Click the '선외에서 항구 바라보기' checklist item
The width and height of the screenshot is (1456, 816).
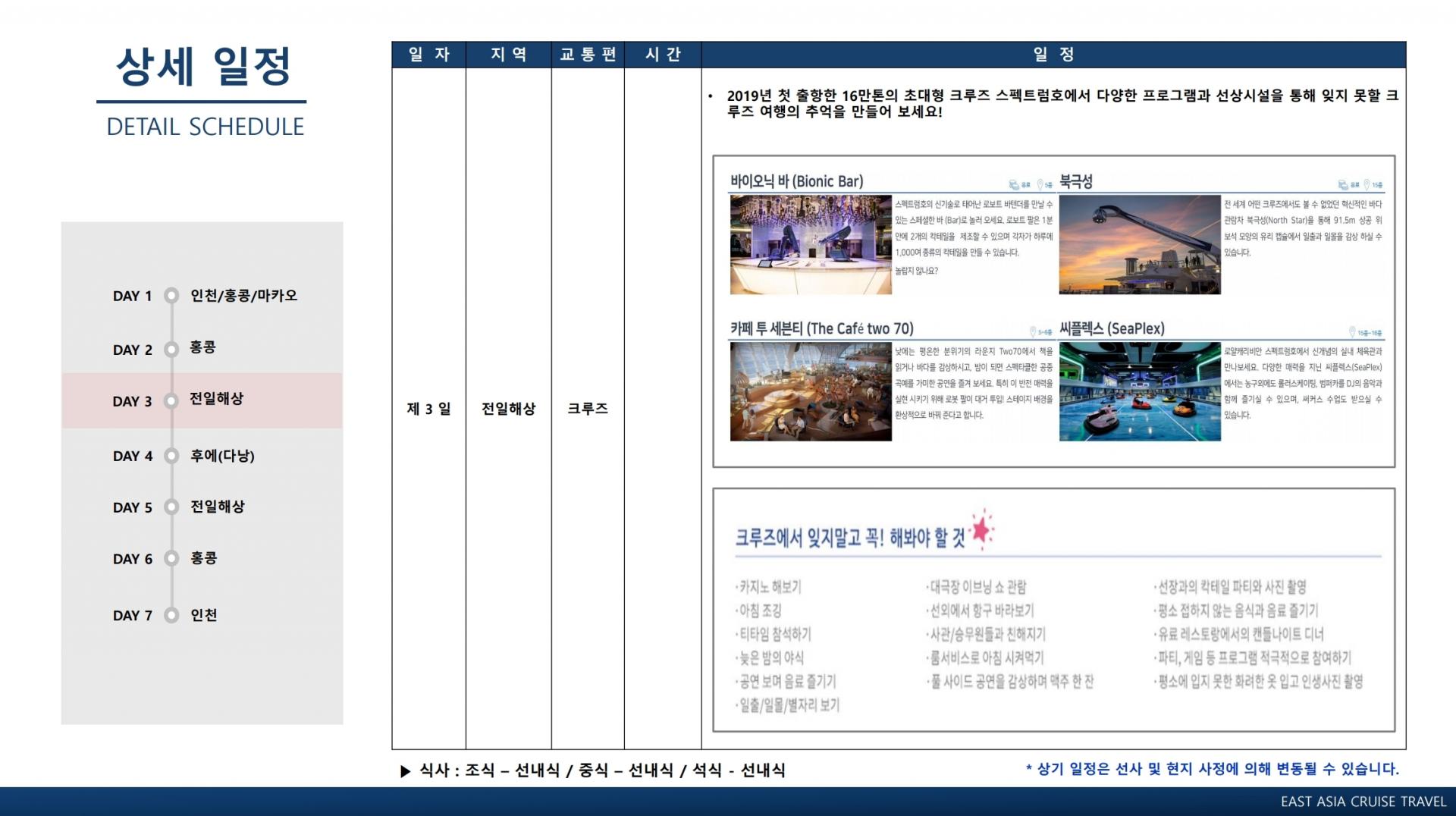(x=981, y=610)
